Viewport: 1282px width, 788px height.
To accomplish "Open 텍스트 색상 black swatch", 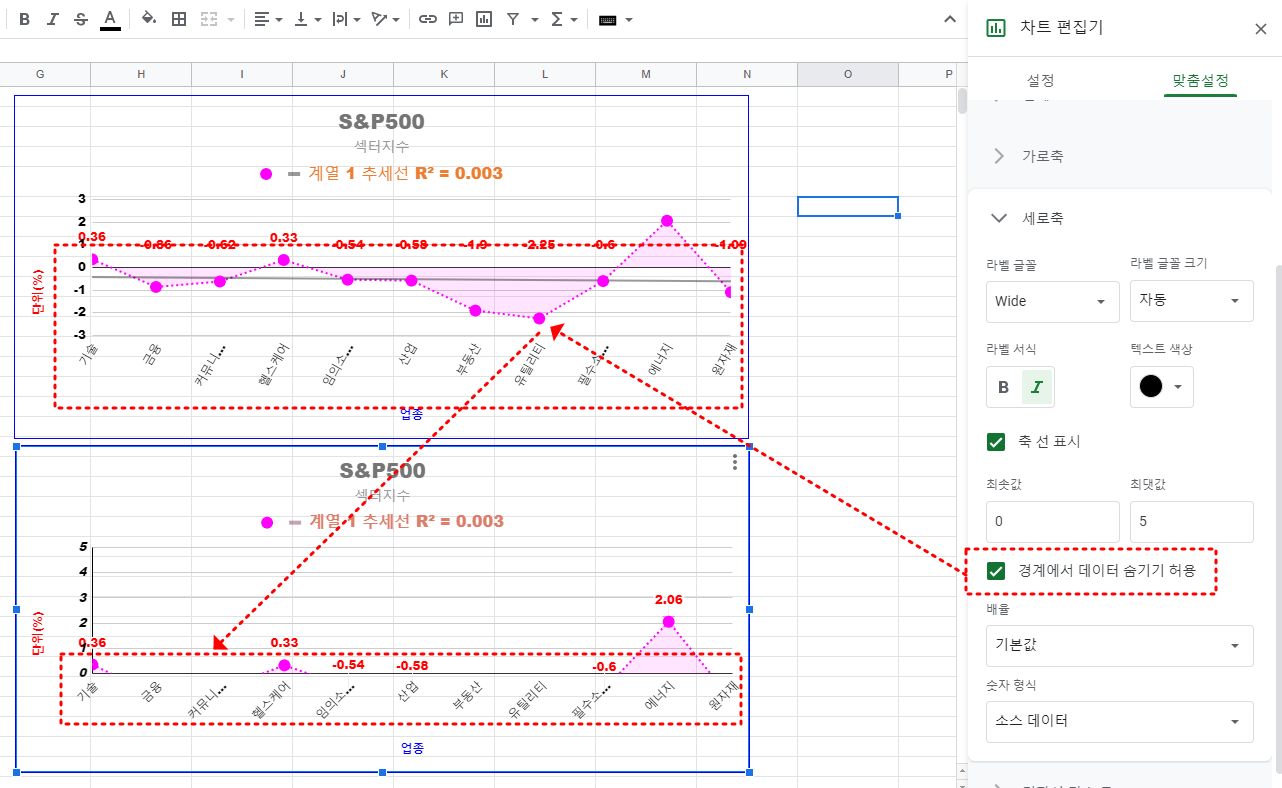I will point(1162,387).
